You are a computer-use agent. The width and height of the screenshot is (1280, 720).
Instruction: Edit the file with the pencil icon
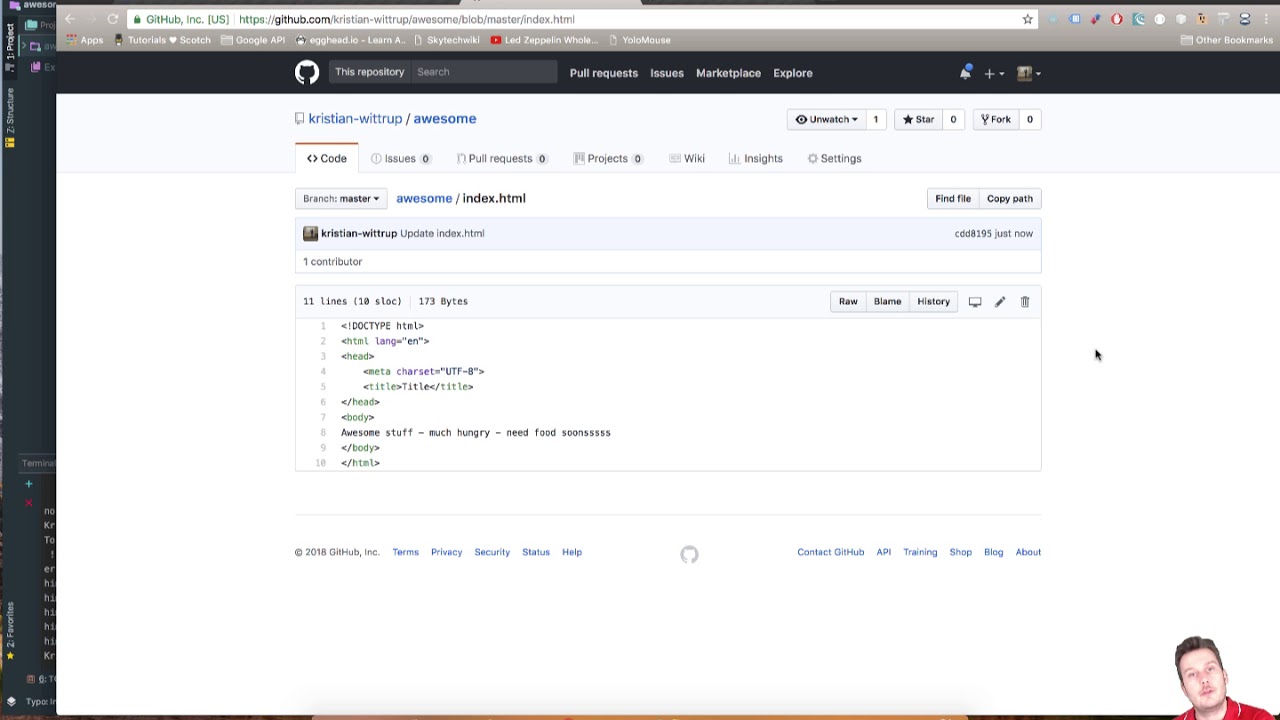coord(1000,301)
